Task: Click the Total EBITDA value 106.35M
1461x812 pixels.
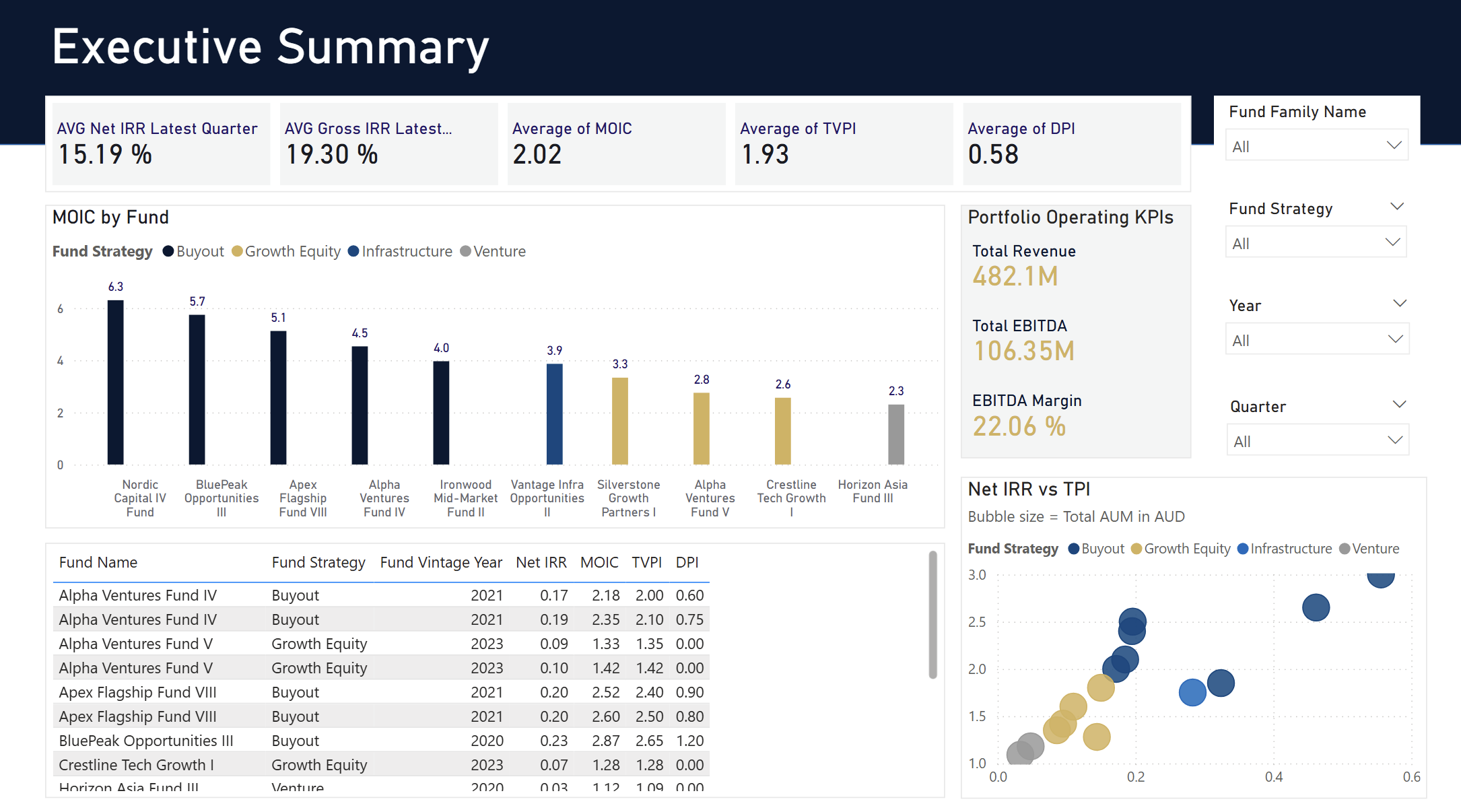Action: [x=1024, y=351]
